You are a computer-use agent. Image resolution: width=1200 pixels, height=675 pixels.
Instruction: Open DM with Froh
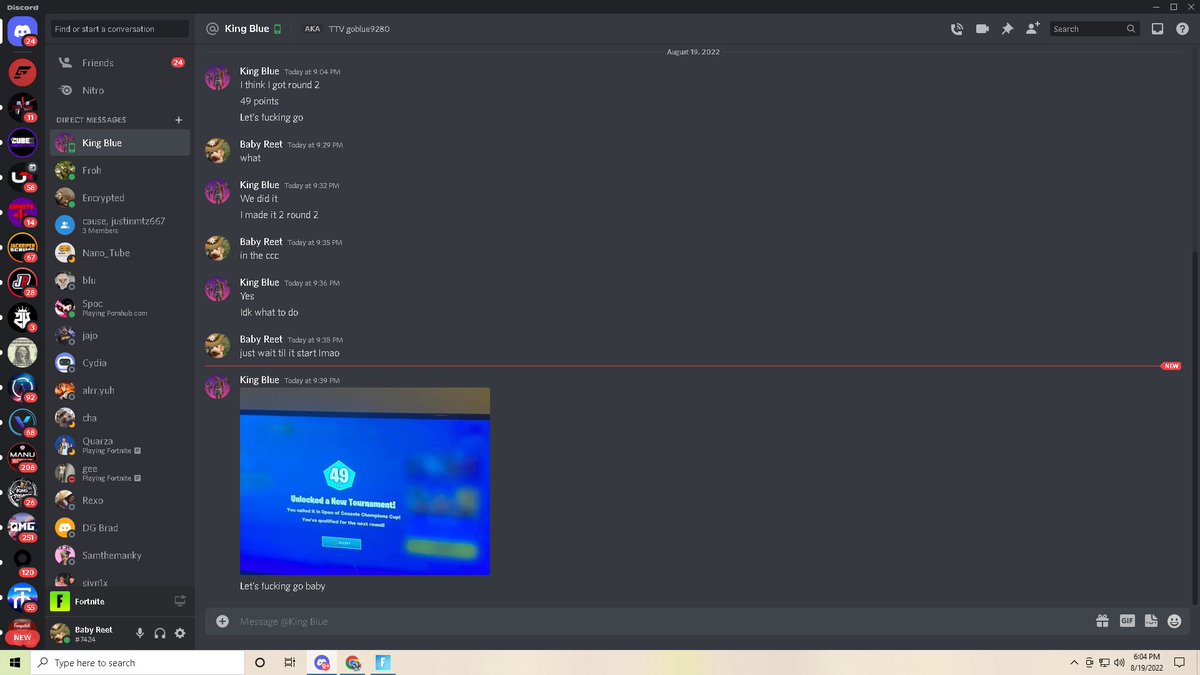point(120,170)
